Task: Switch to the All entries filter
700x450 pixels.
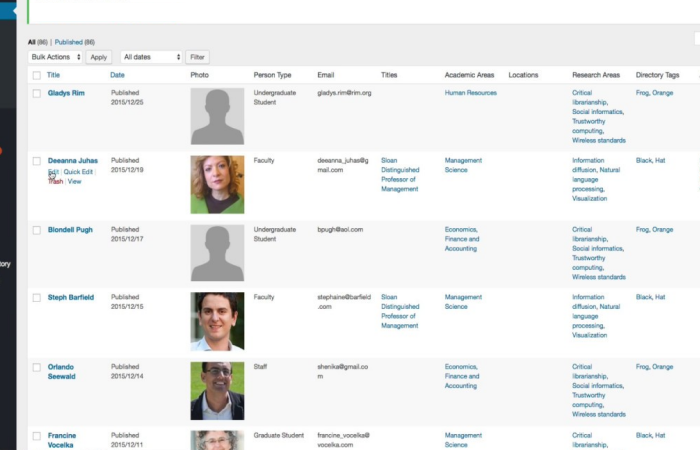Action: point(31,42)
